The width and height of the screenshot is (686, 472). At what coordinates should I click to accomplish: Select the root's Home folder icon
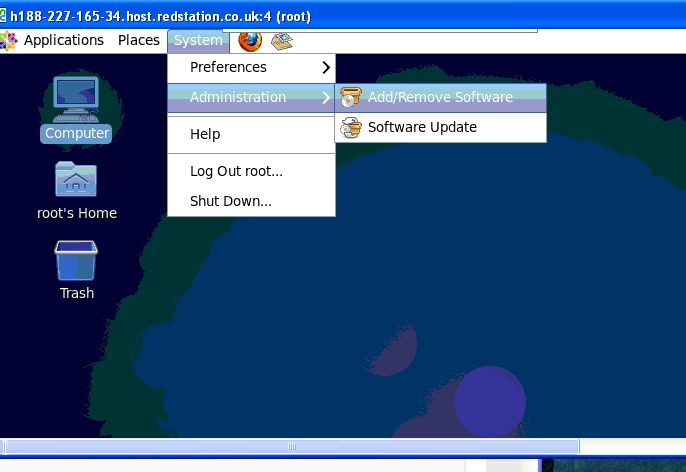76,179
